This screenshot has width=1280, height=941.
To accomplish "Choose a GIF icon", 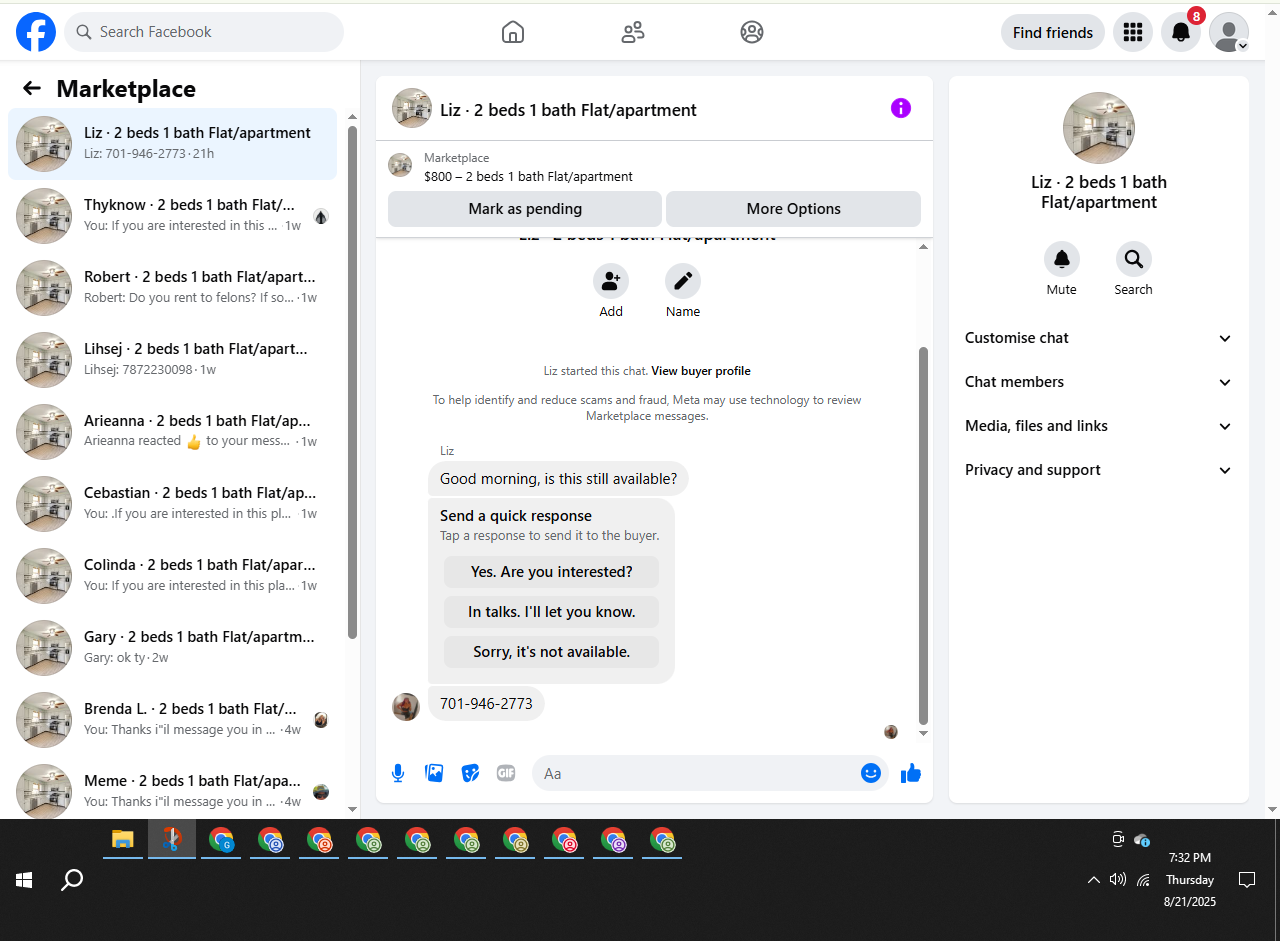I will click(506, 773).
